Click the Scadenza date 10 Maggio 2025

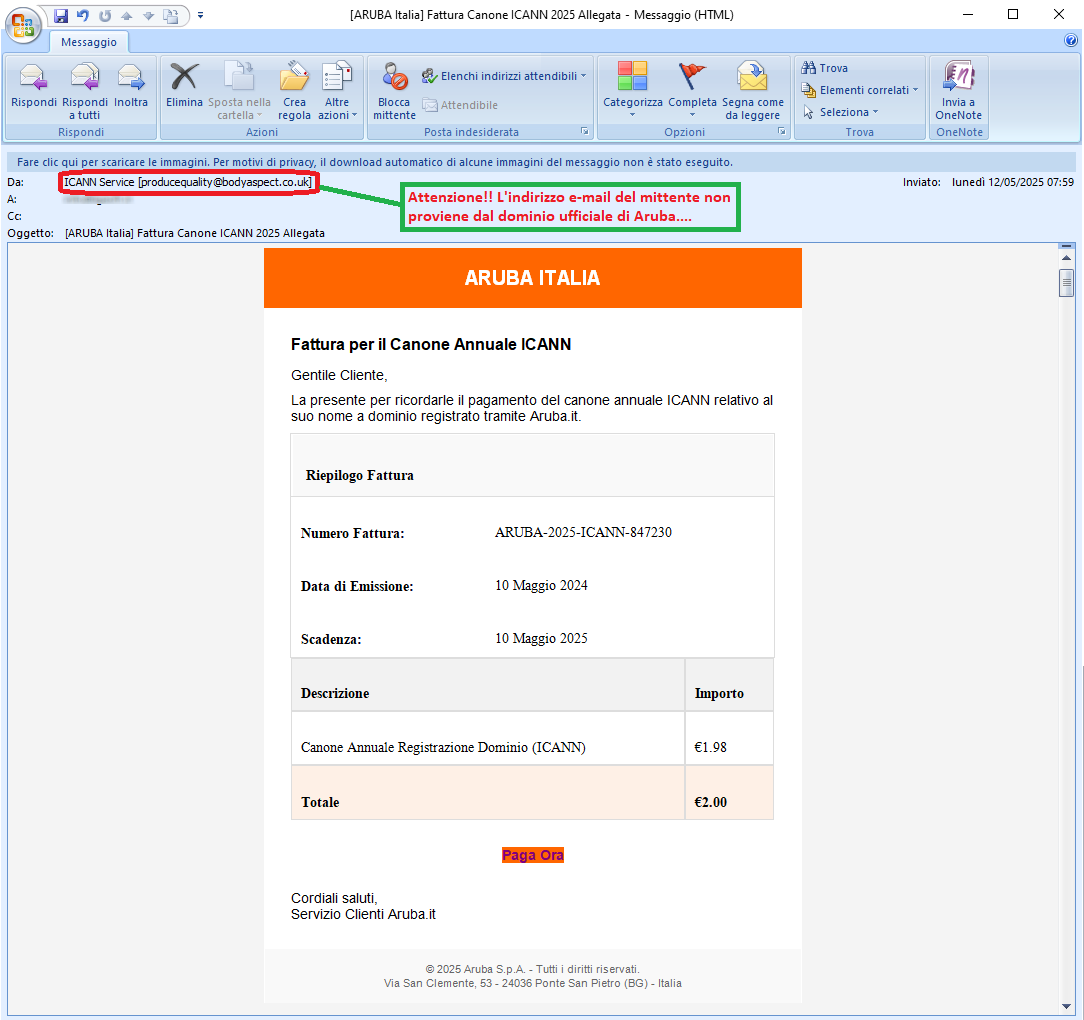(541, 638)
